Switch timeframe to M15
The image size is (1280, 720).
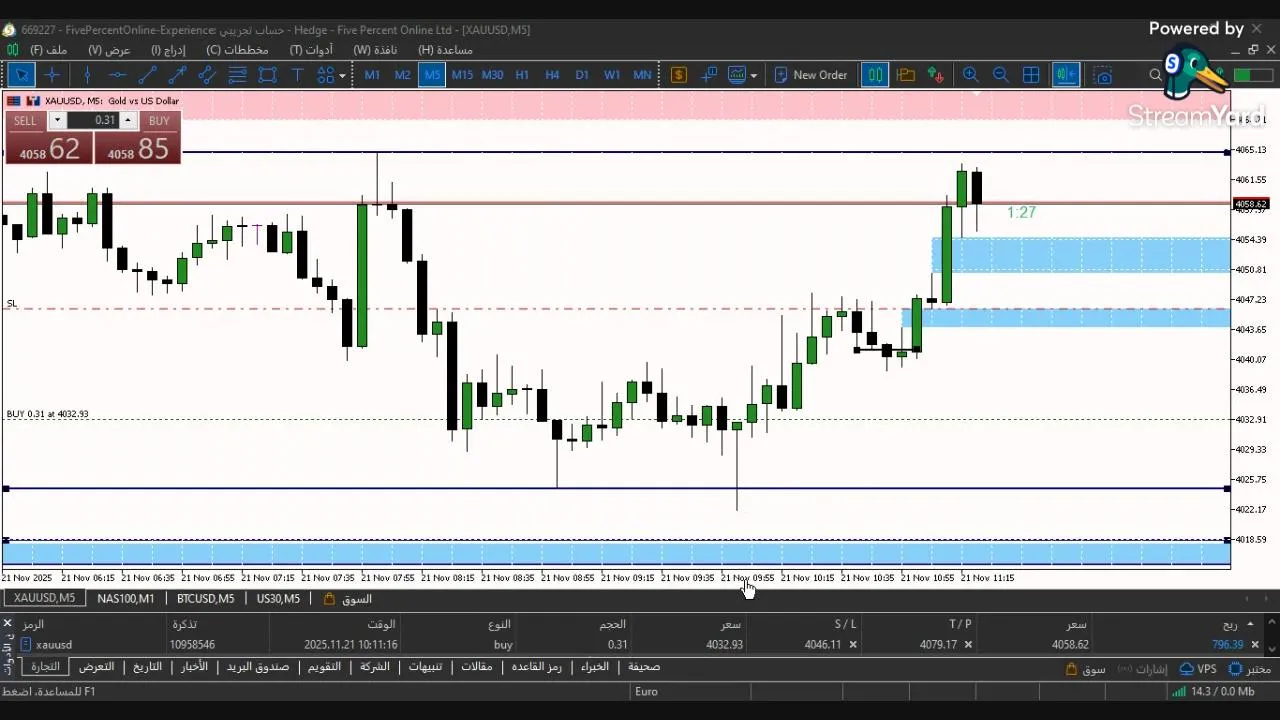(462, 75)
